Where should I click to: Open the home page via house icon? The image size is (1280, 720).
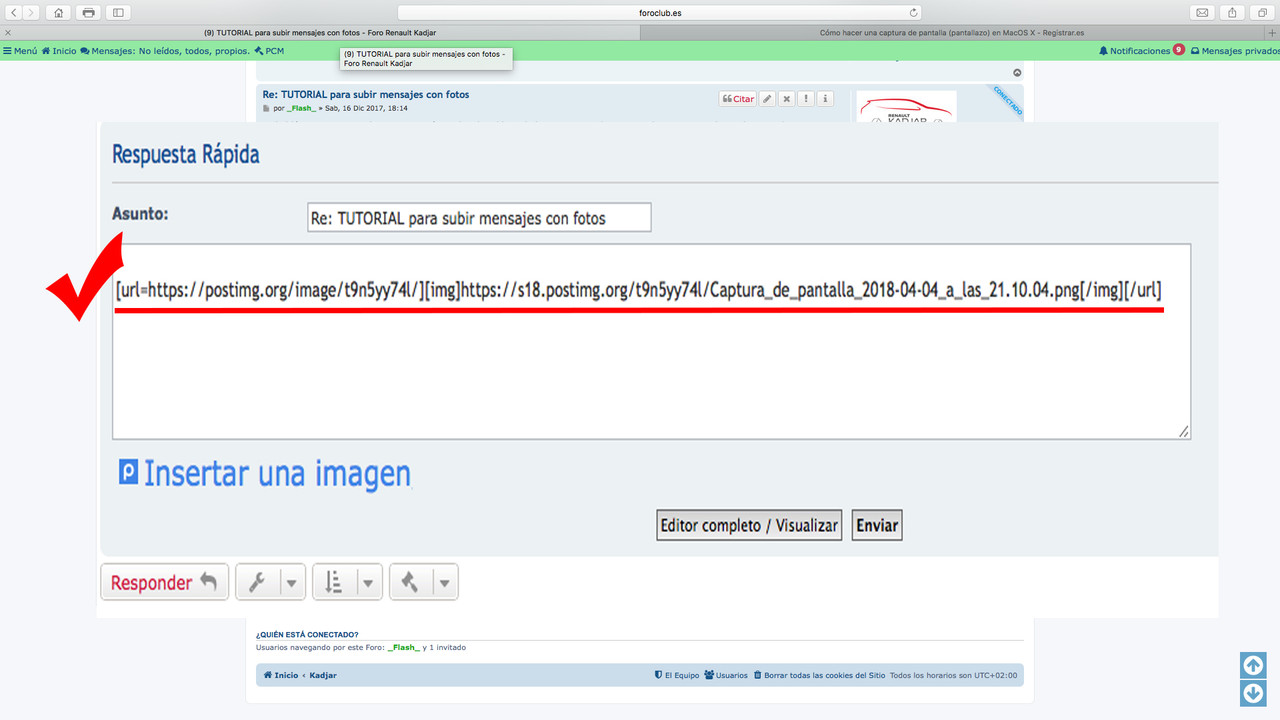(x=59, y=12)
